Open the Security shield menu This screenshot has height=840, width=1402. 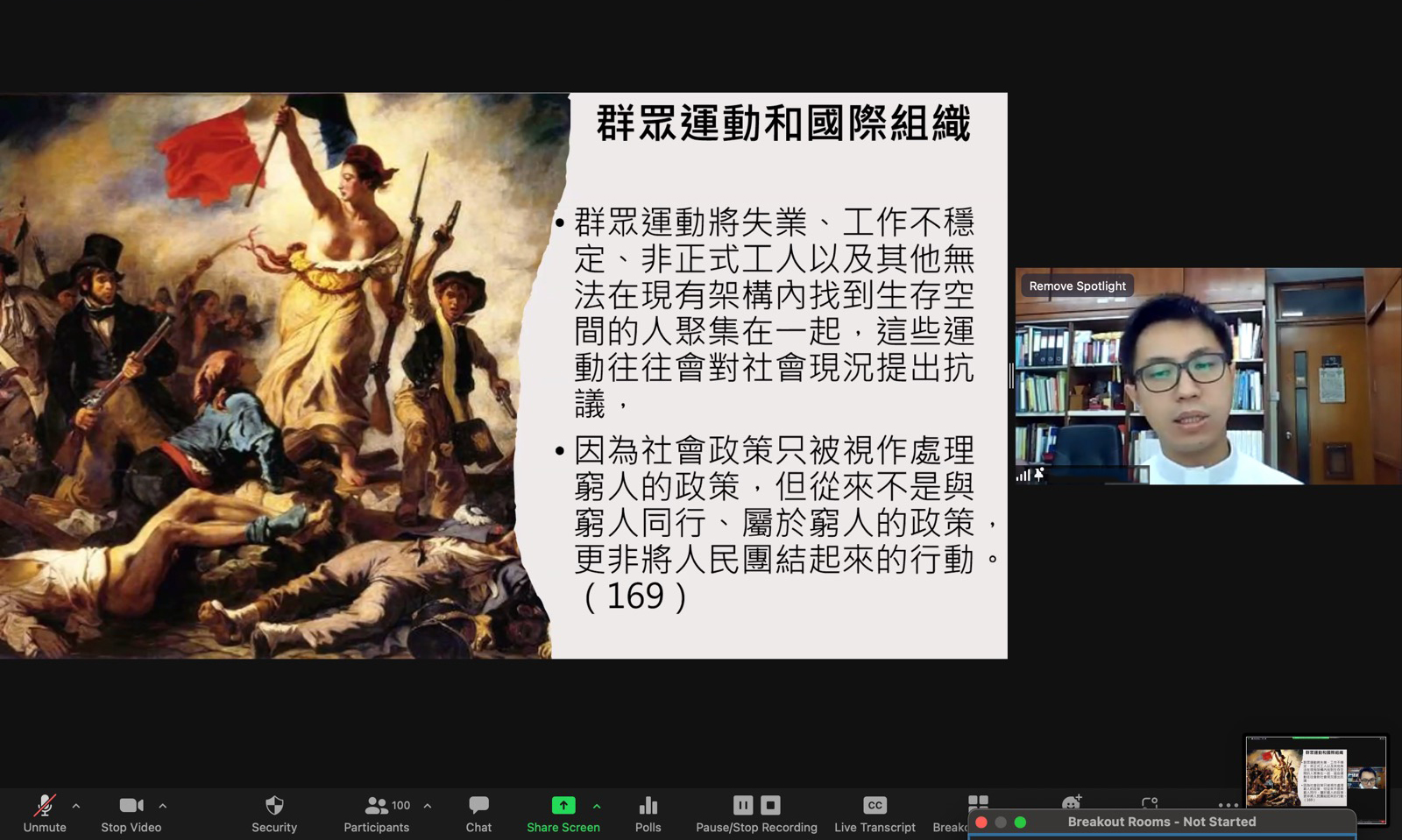tap(274, 813)
